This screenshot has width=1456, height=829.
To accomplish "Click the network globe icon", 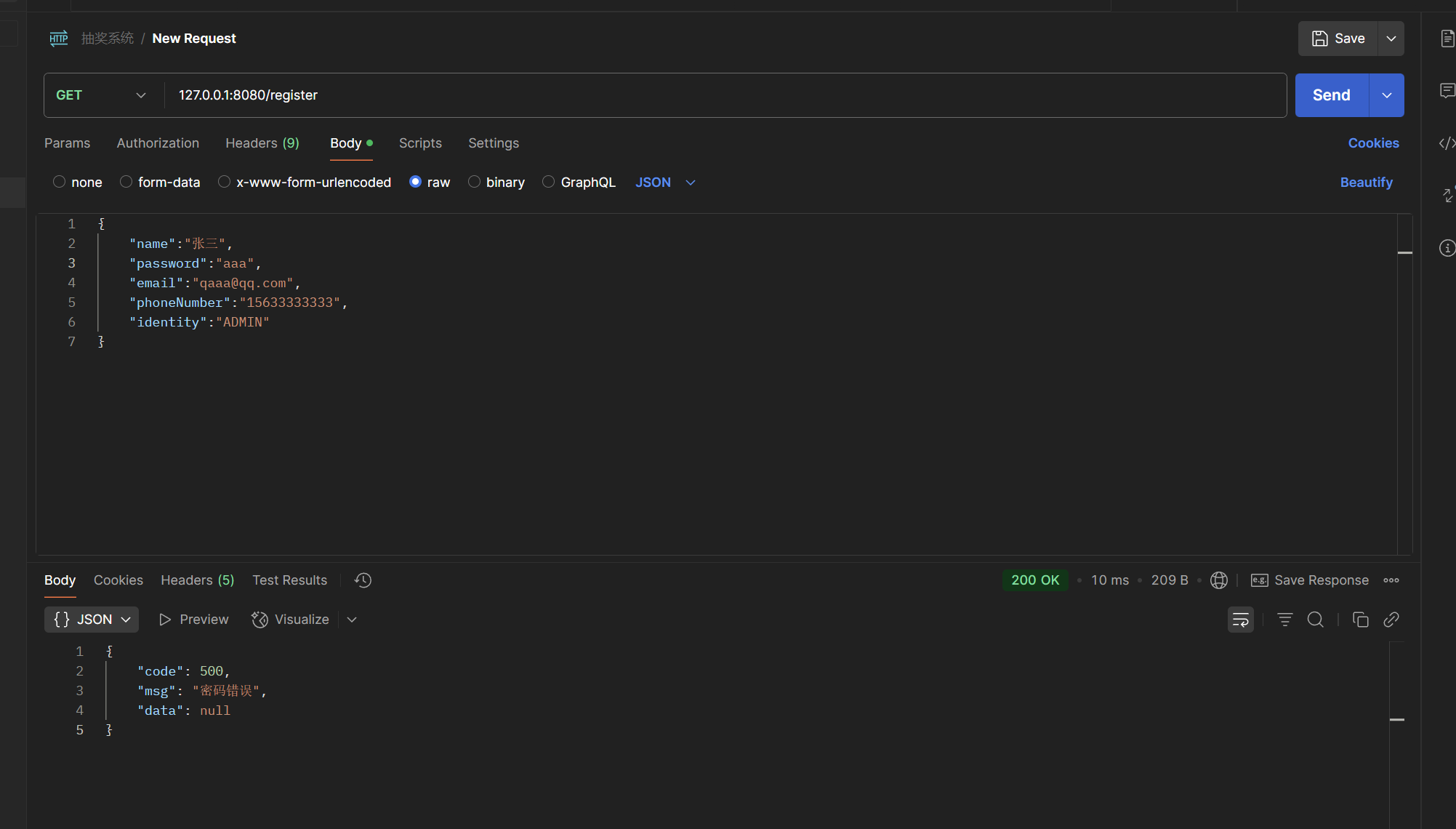I will pos(1219,580).
